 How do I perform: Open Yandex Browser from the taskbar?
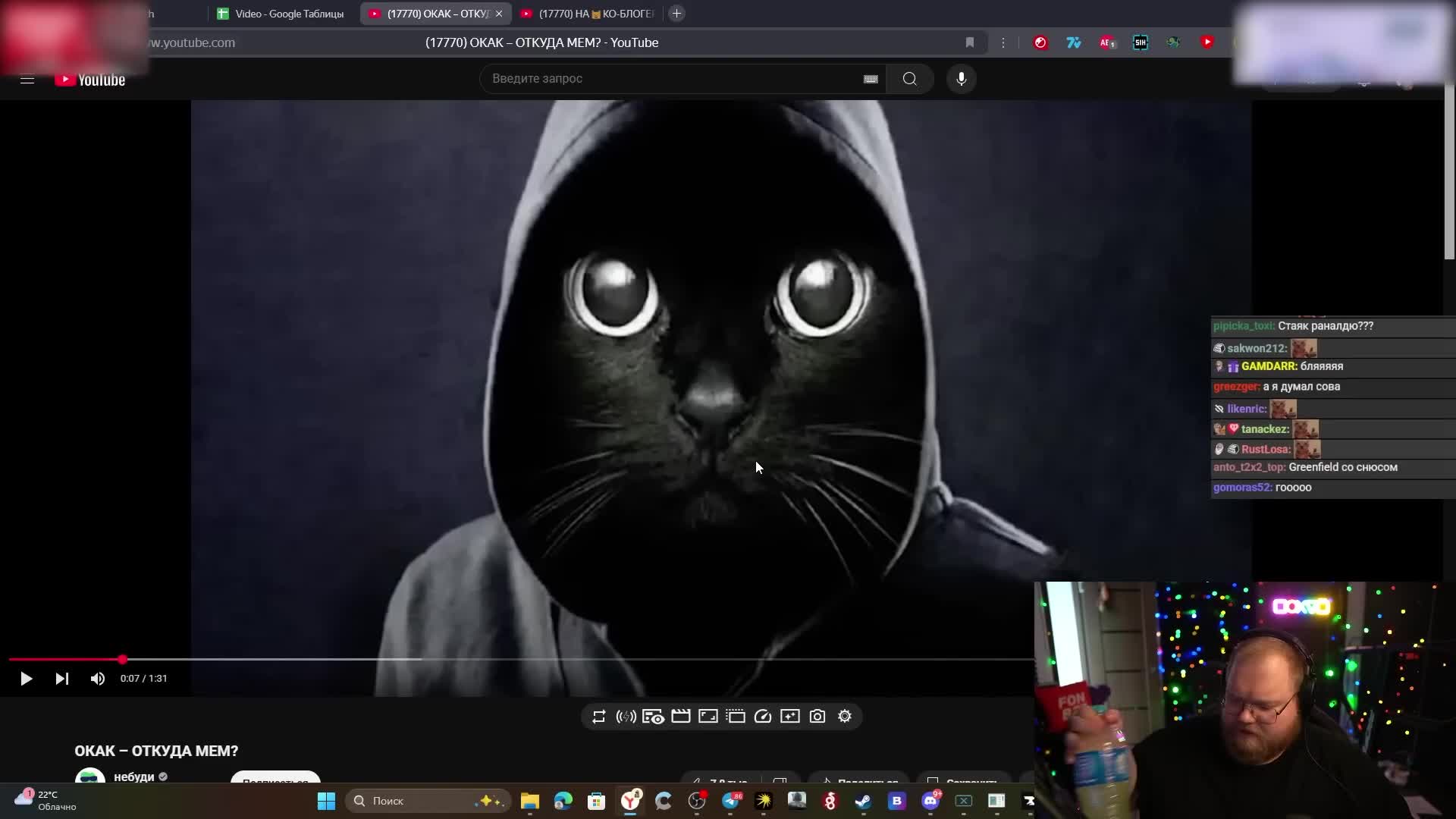630,801
